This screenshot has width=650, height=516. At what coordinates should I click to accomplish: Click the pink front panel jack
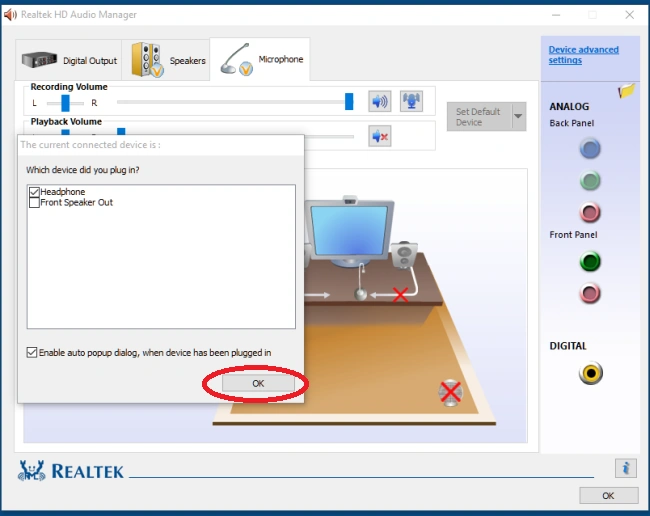click(590, 293)
